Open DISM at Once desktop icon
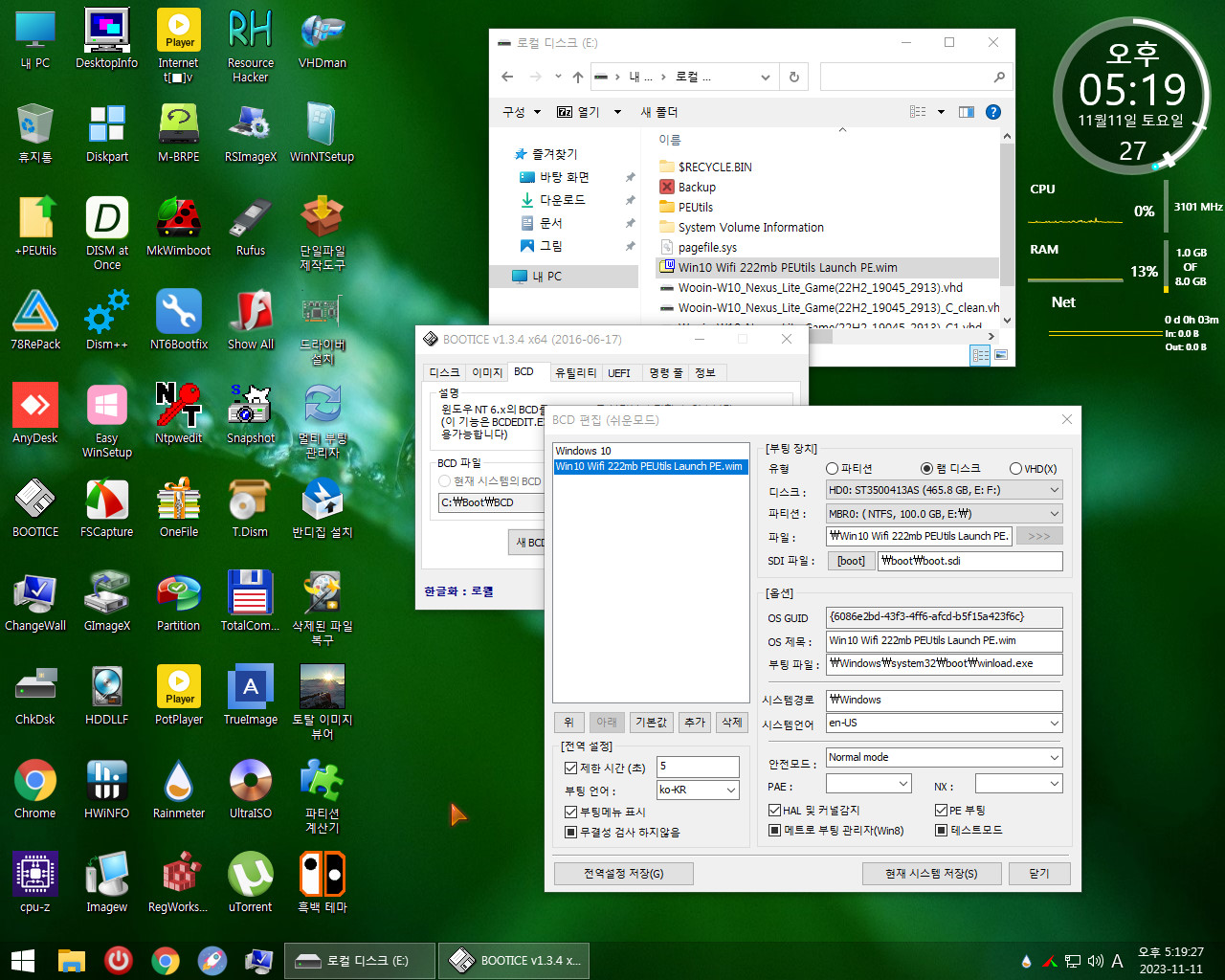Screen dimensions: 1225x980 point(107,234)
